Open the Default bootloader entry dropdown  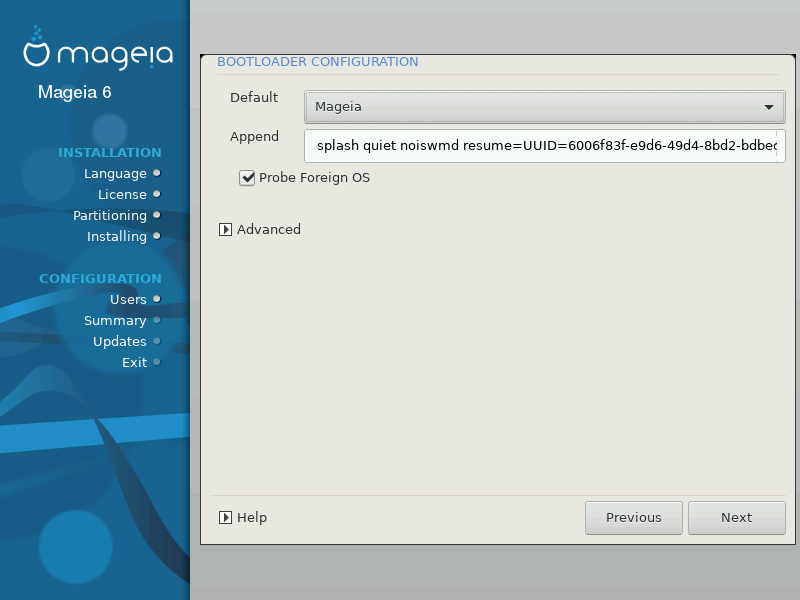pos(545,106)
